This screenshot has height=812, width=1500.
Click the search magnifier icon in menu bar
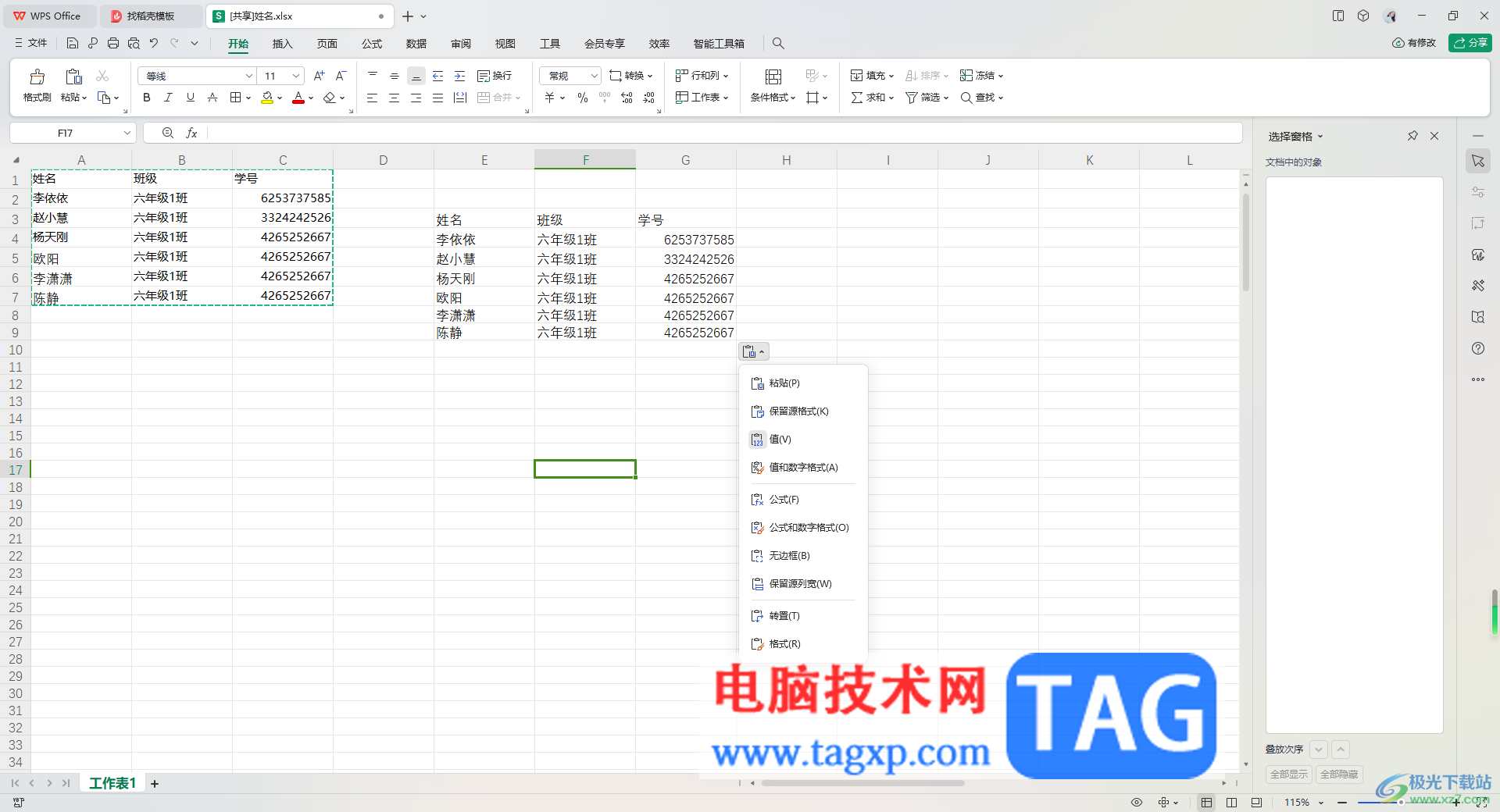pos(778,43)
